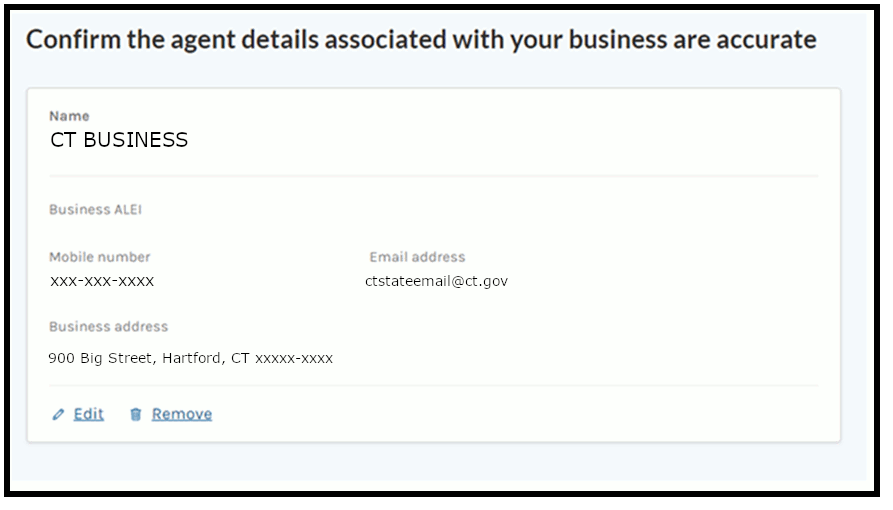Screen dimensions: 893x510
Task: Click the 'Confirm the agent details' heading
Action: click(x=420, y=40)
